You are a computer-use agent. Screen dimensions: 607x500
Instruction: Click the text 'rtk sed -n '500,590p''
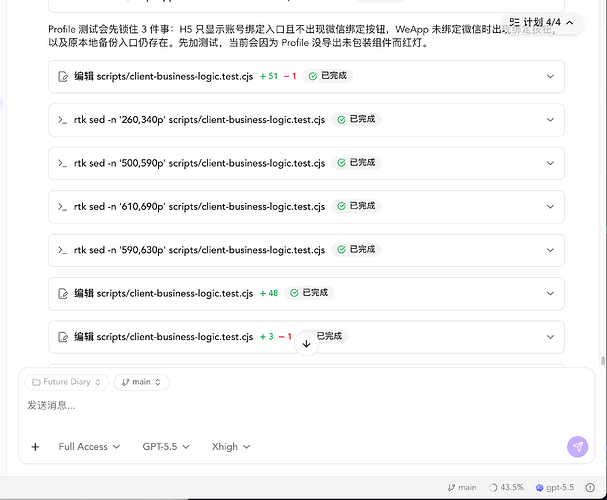(120, 163)
